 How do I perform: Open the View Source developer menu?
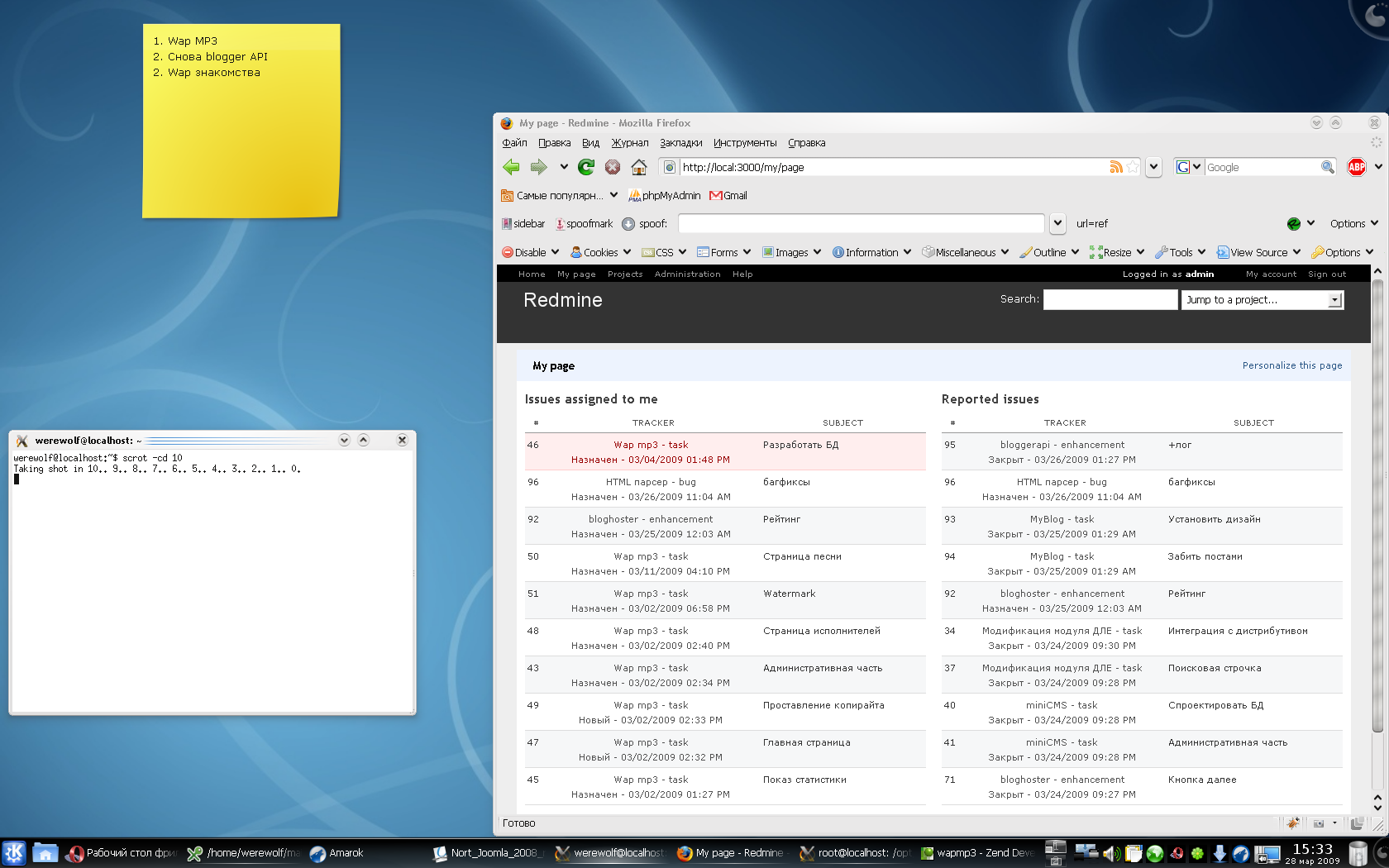click(1259, 252)
